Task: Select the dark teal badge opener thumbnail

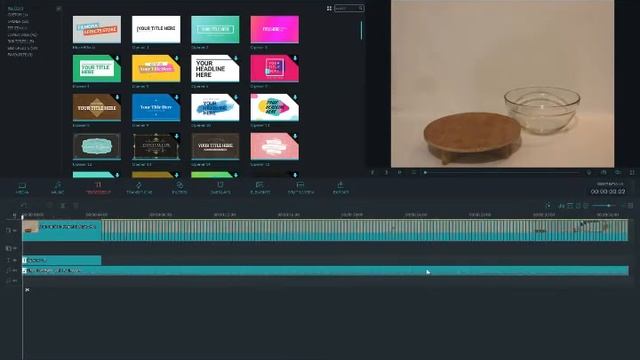Action: pyautogui.click(x=97, y=146)
